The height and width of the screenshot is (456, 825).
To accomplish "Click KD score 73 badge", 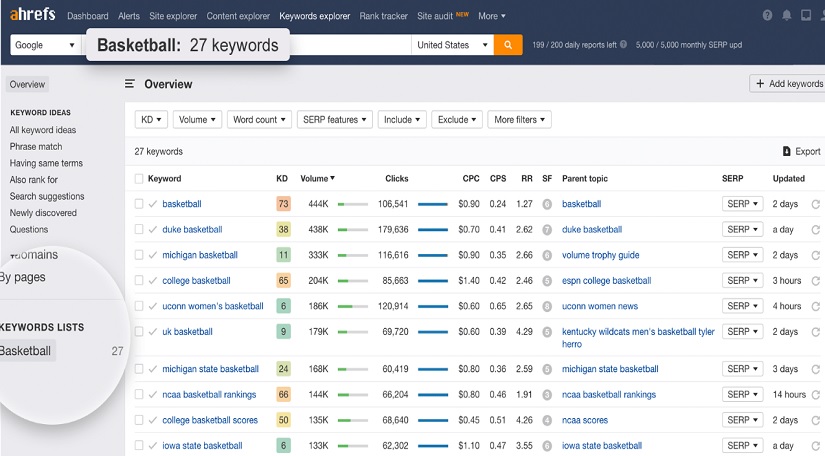I will [x=283, y=204].
